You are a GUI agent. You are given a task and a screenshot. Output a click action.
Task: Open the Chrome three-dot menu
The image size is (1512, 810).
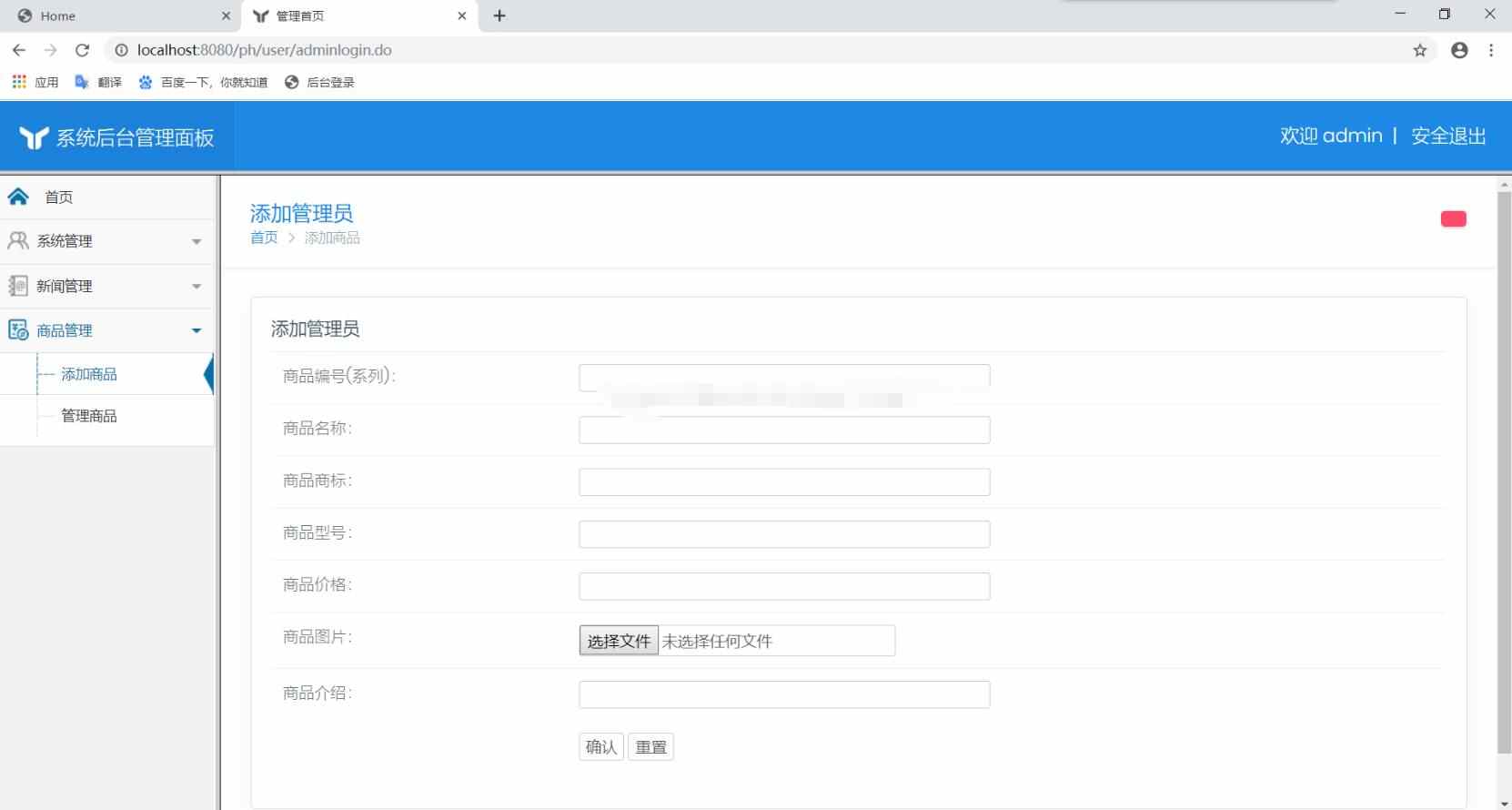click(x=1491, y=50)
